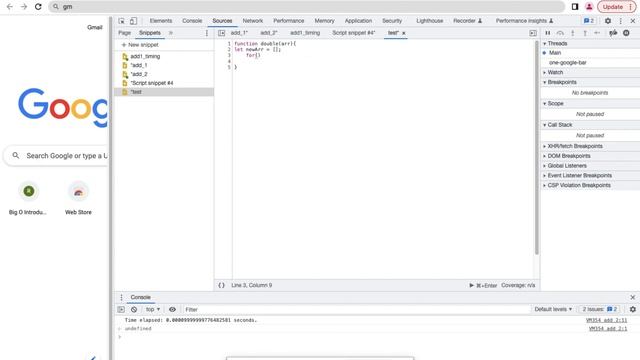Open the issues counter badge in DevTools toolbar
This screenshot has width=640, height=360.
pos(589,21)
